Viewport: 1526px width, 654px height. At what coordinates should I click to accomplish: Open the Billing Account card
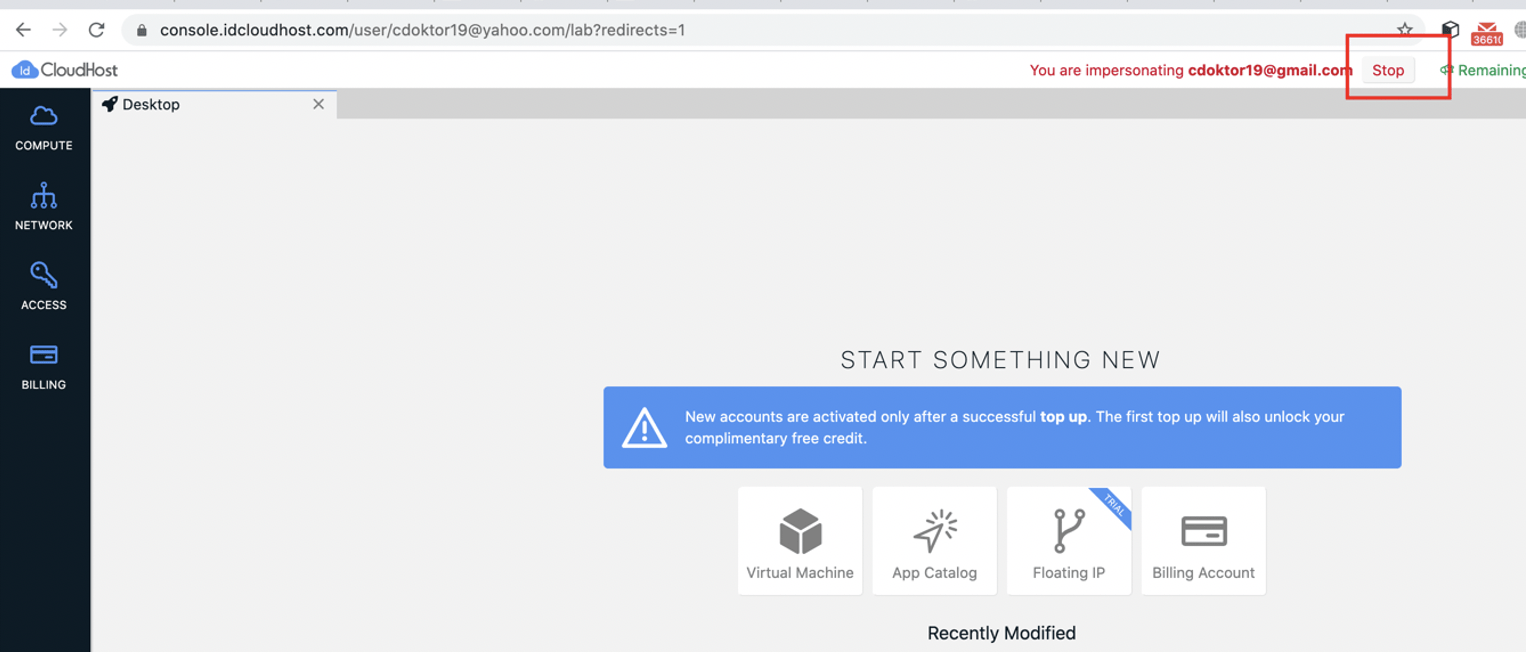pyautogui.click(x=1203, y=540)
